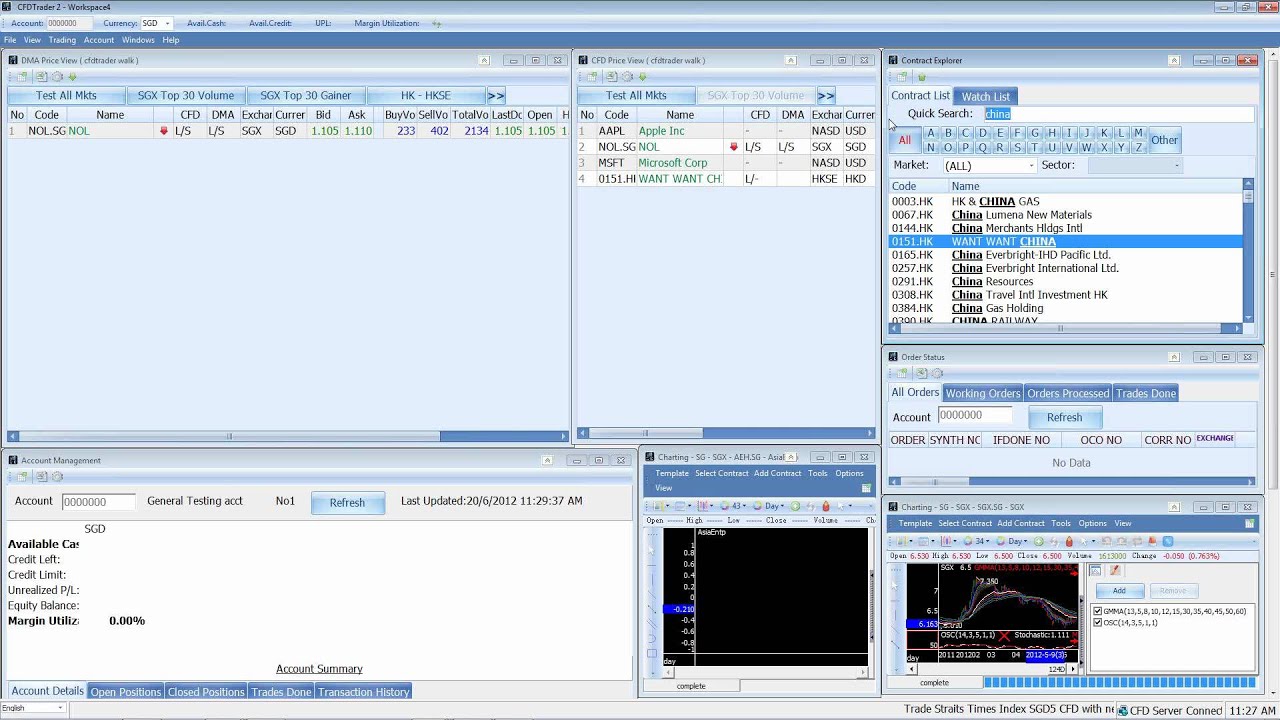
Task: Click Add button in SGX indicator panel
Action: pyautogui.click(x=1119, y=591)
